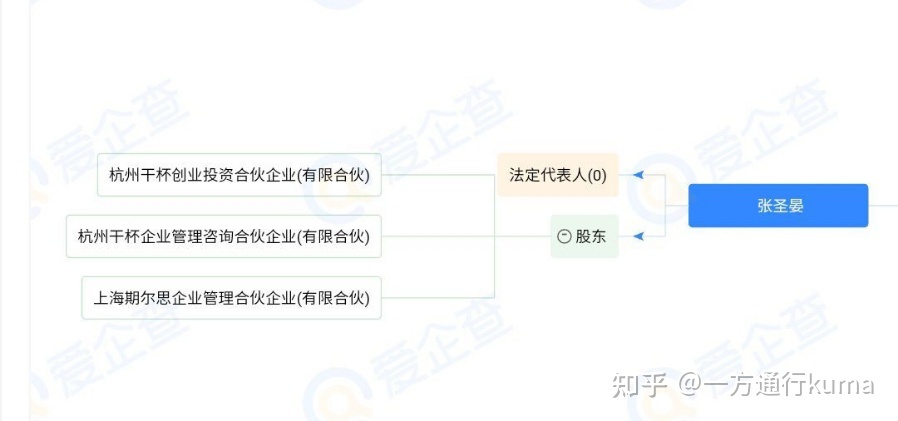Viewport: 898px width, 421px height.
Task: Open 上海期尔思企业管理合伙企业(有限合伙) company node
Action: click(231, 298)
